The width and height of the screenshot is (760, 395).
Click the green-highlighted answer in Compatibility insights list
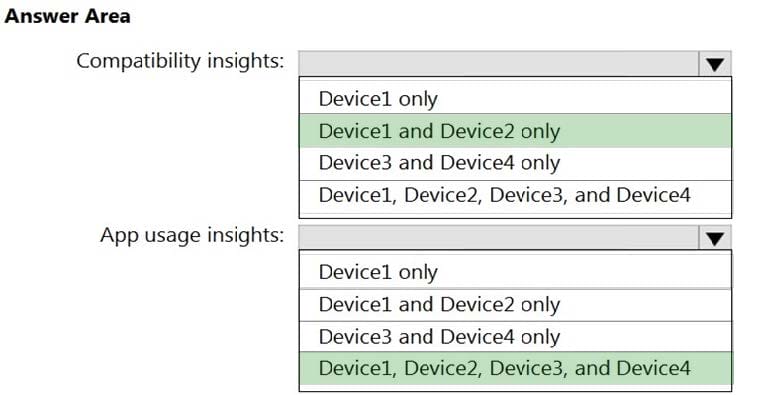515,131
